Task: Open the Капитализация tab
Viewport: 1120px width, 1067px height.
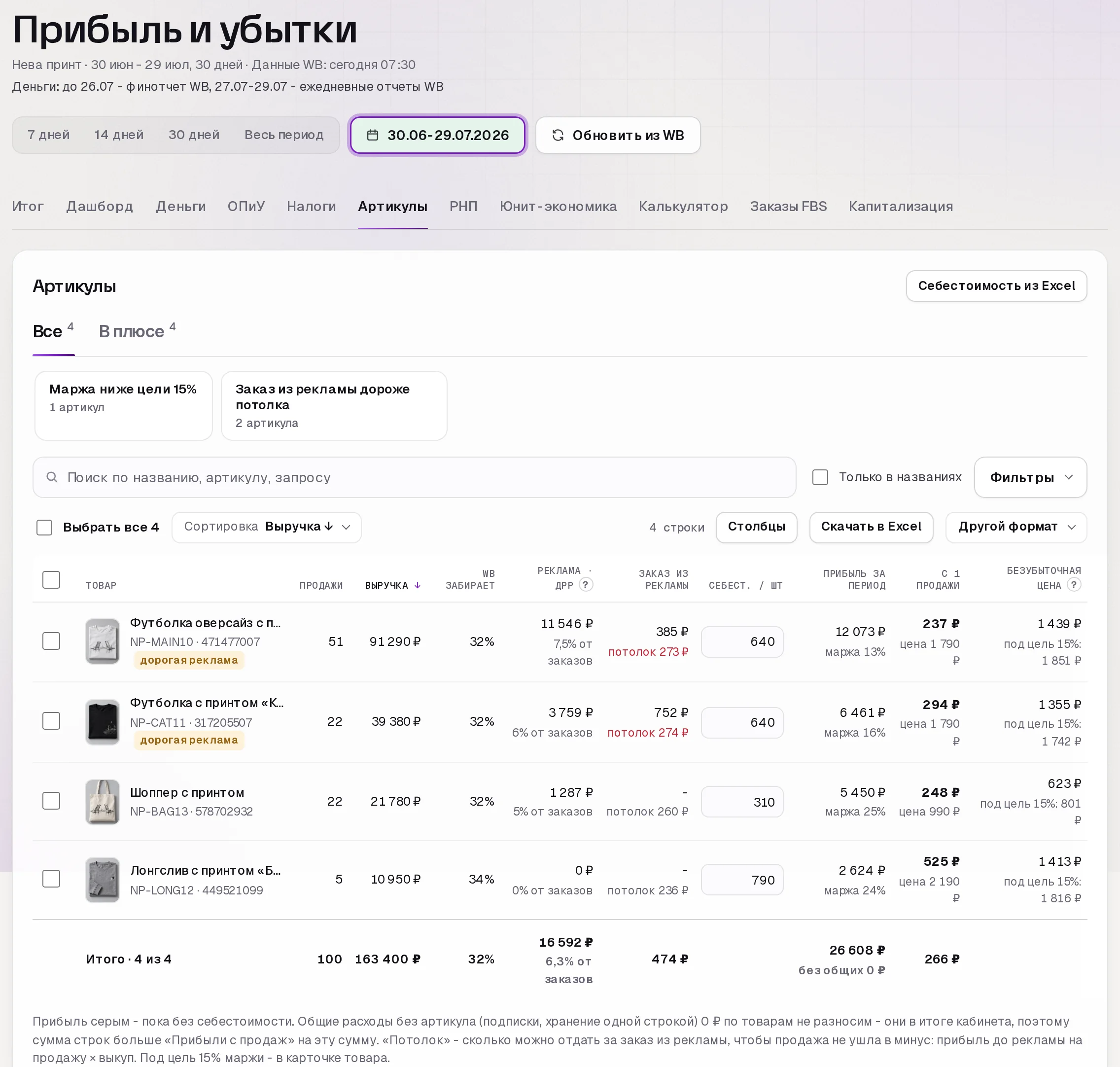Action: pyautogui.click(x=901, y=207)
